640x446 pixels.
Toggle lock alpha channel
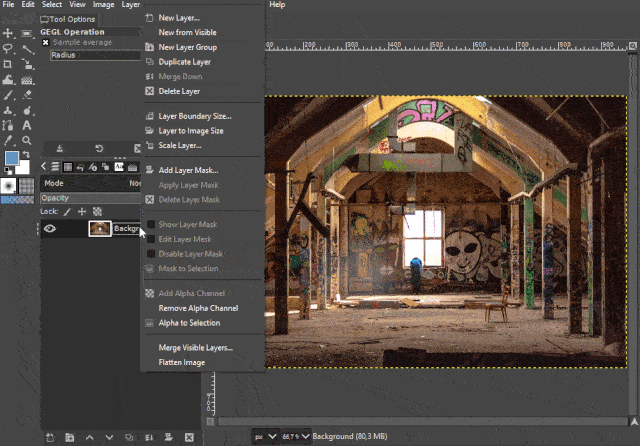click(x=97, y=211)
